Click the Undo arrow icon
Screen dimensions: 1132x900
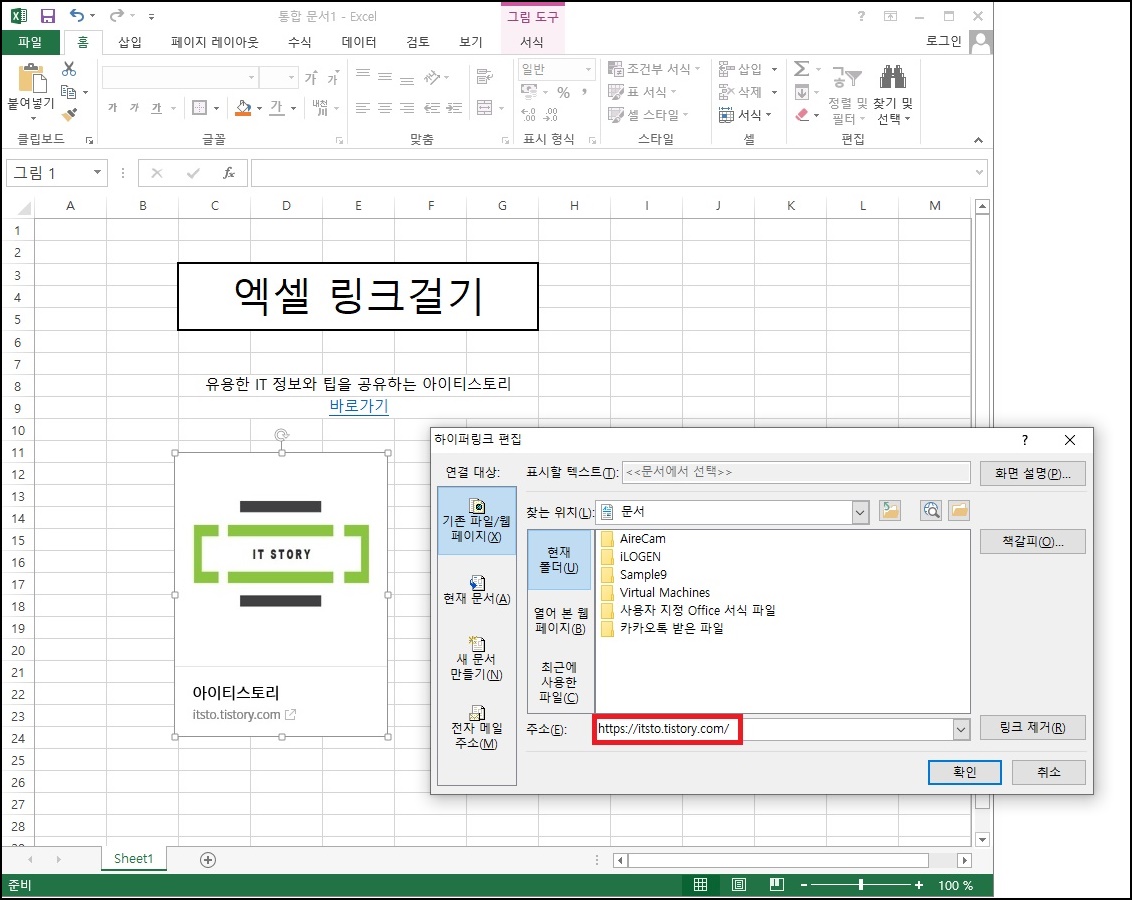click(x=77, y=16)
